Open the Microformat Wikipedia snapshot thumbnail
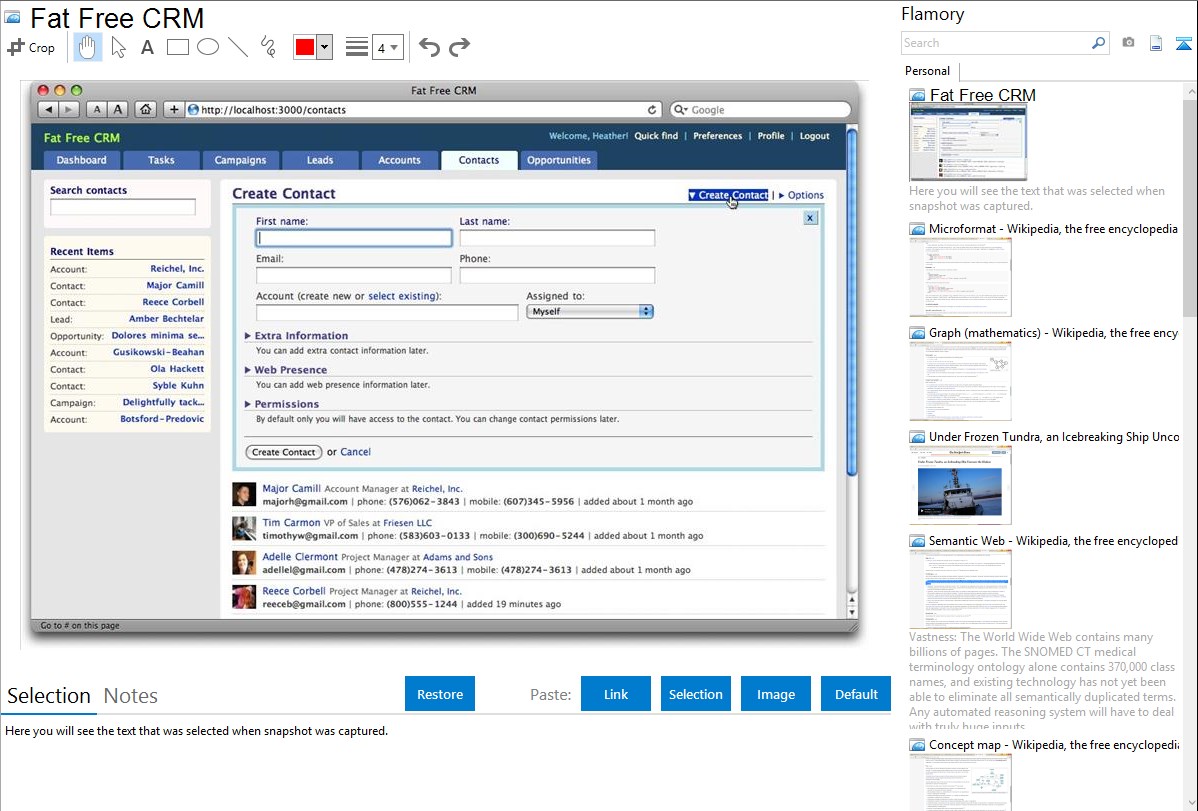The width and height of the screenshot is (1198, 811). pyautogui.click(x=960, y=277)
